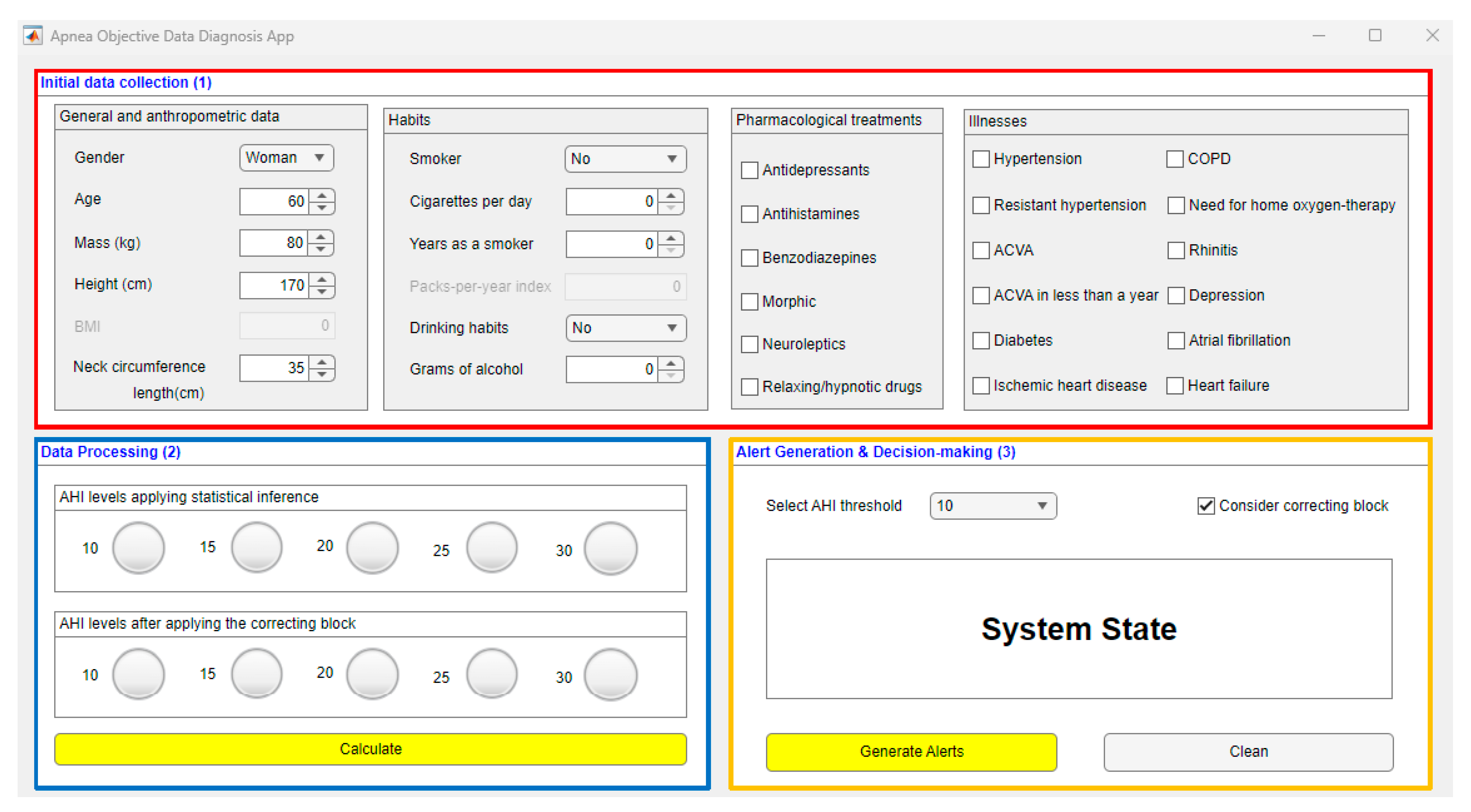
Task: Click the AHI 10 statistical inference lamp
Action: tap(138, 548)
